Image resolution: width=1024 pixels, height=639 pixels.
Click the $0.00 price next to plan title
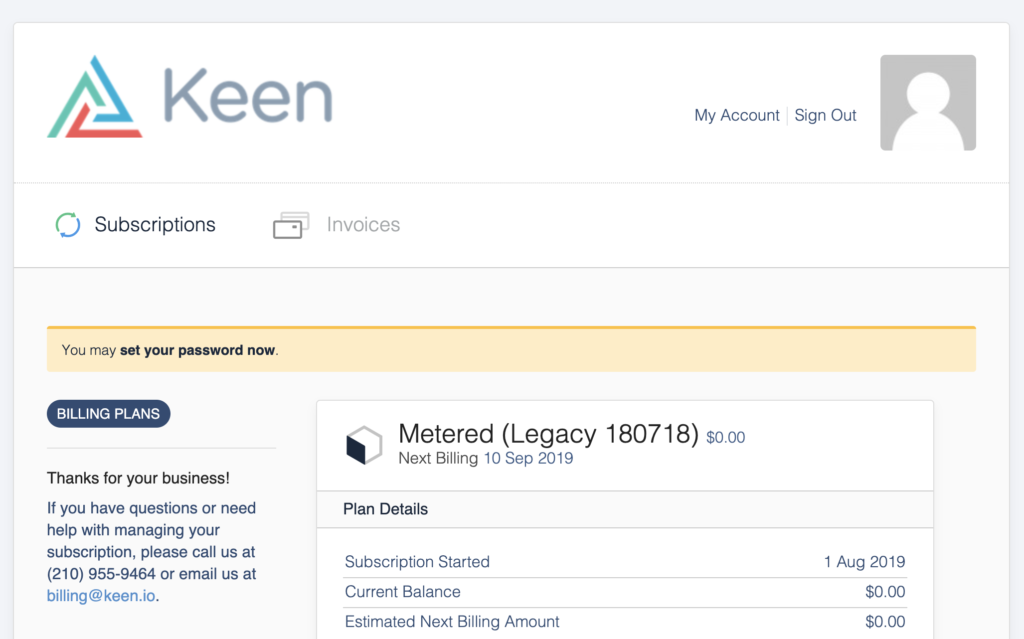[726, 437]
